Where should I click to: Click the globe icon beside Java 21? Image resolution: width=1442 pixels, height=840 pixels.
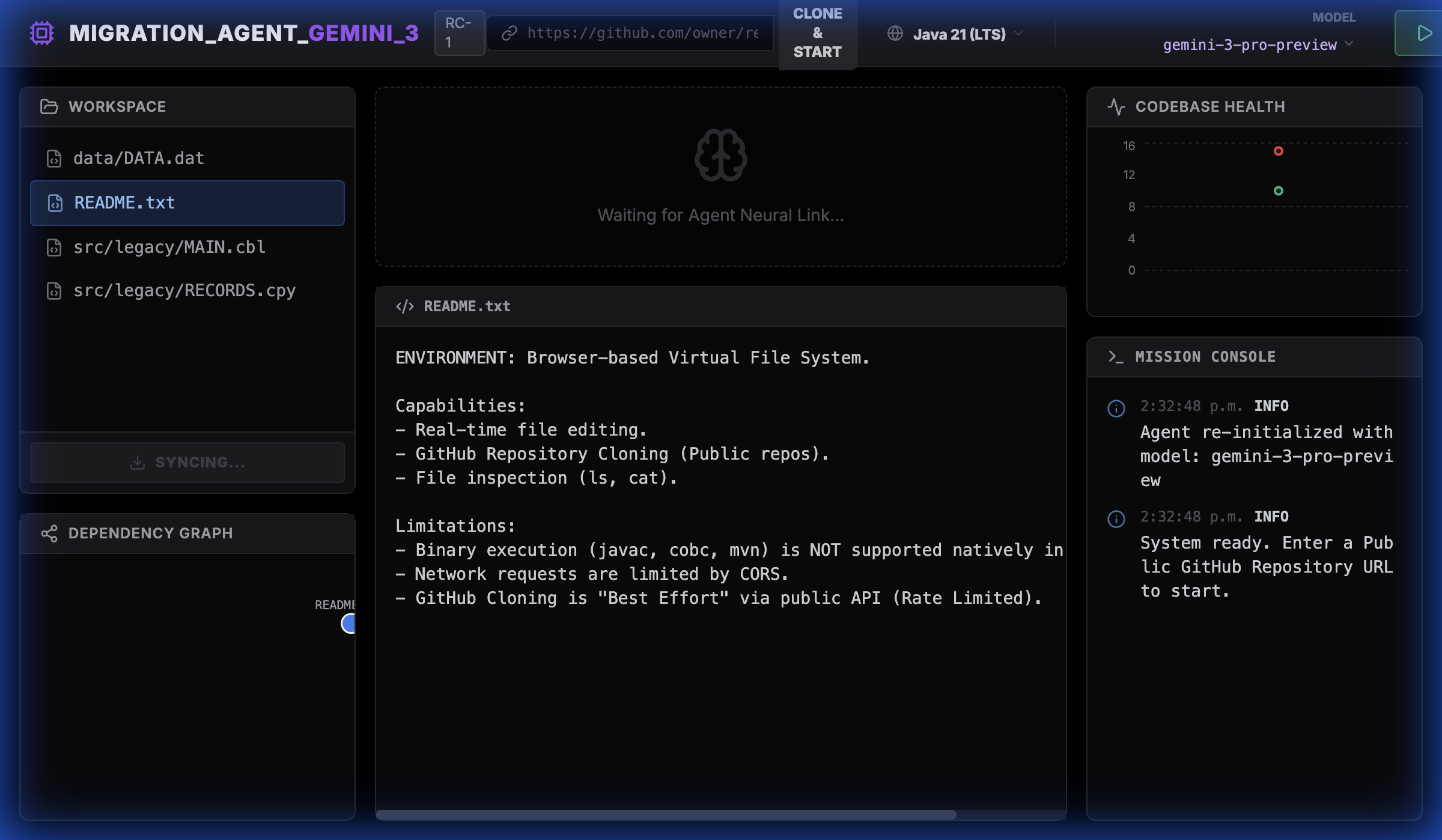(x=895, y=34)
